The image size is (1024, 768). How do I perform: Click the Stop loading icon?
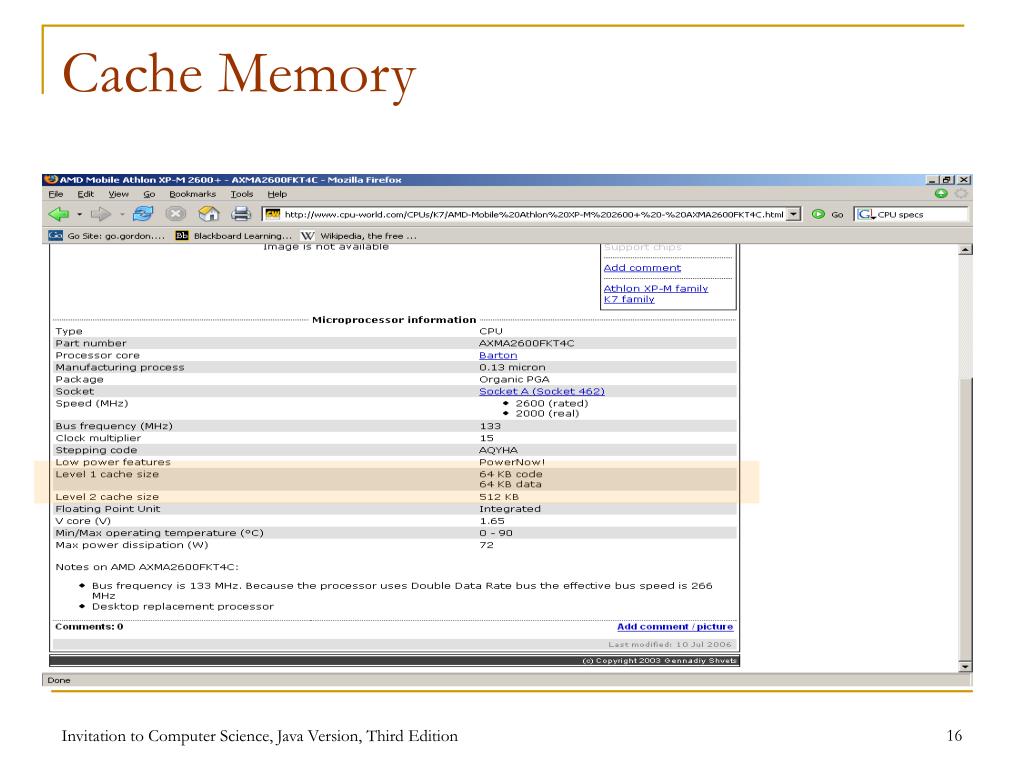tap(175, 214)
